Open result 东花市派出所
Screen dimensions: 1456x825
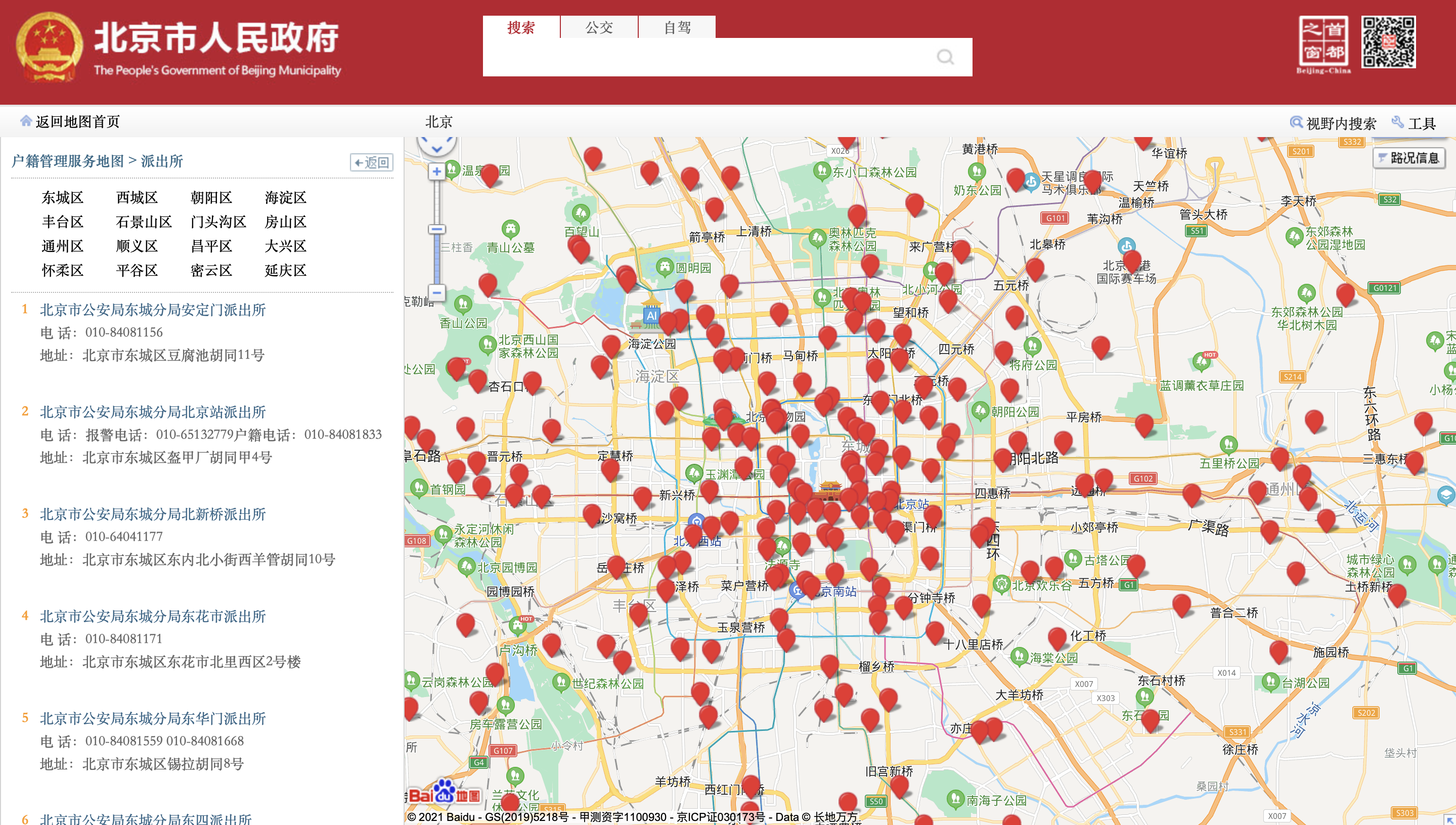click(x=152, y=616)
